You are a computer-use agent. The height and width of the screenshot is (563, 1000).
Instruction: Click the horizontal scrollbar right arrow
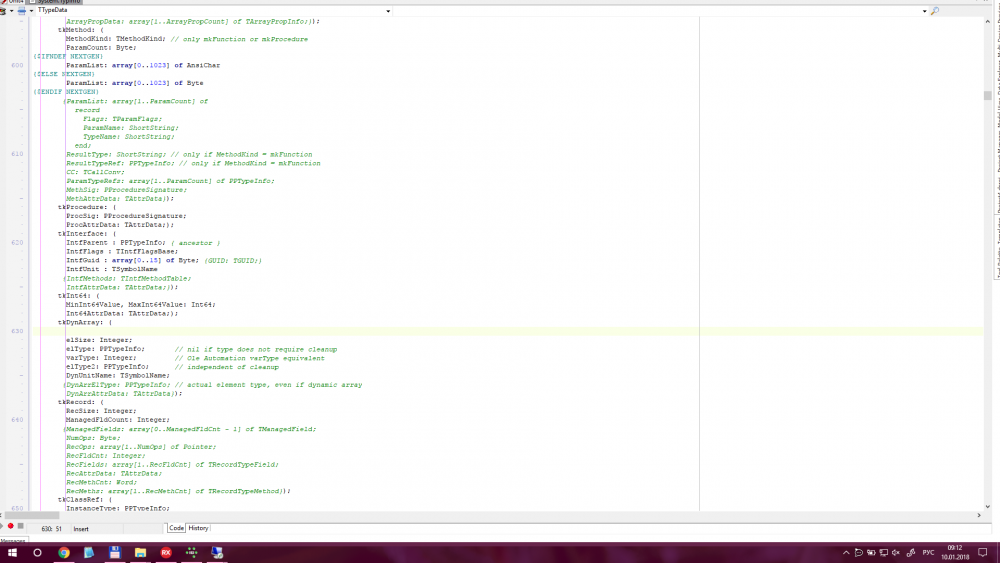click(x=979, y=515)
